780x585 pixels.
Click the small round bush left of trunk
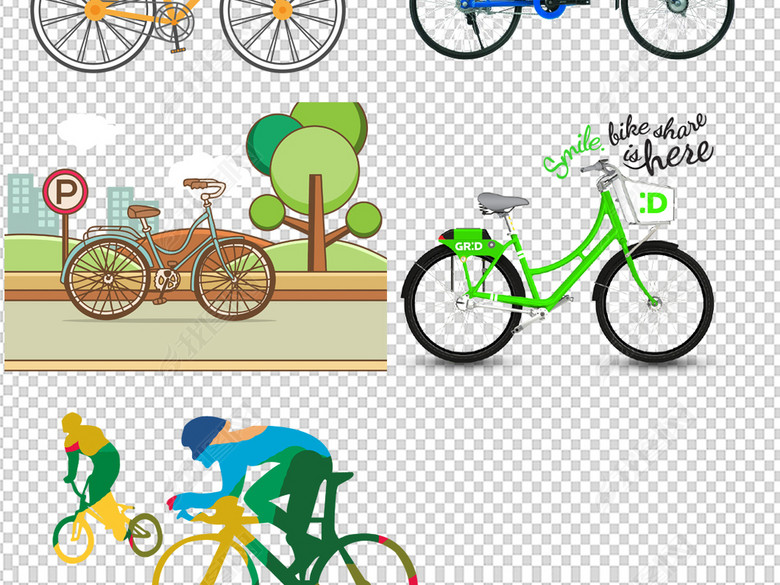pyautogui.click(x=267, y=211)
